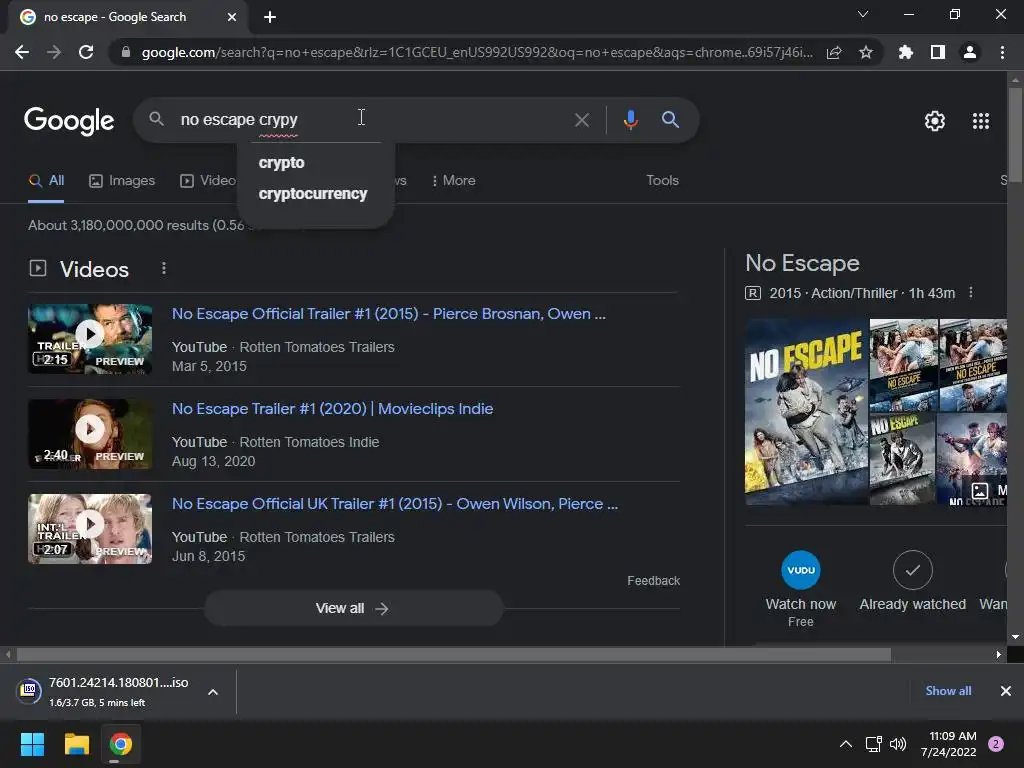
Task: Switch to the Videos tab
Action: (208, 181)
